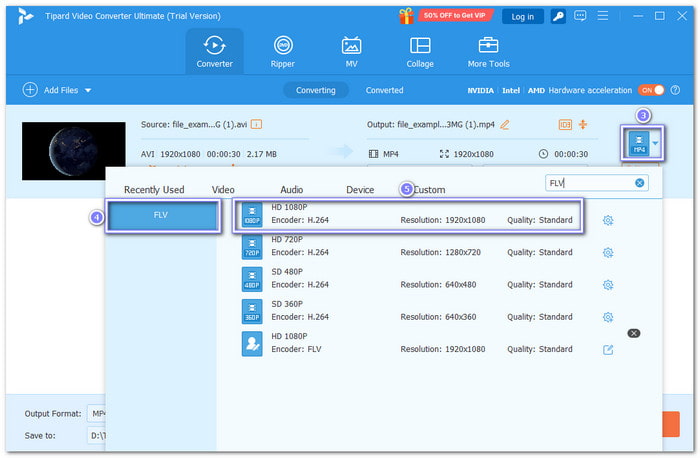Switch to the Converting tab
The height and width of the screenshot is (458, 700).
[x=316, y=90]
